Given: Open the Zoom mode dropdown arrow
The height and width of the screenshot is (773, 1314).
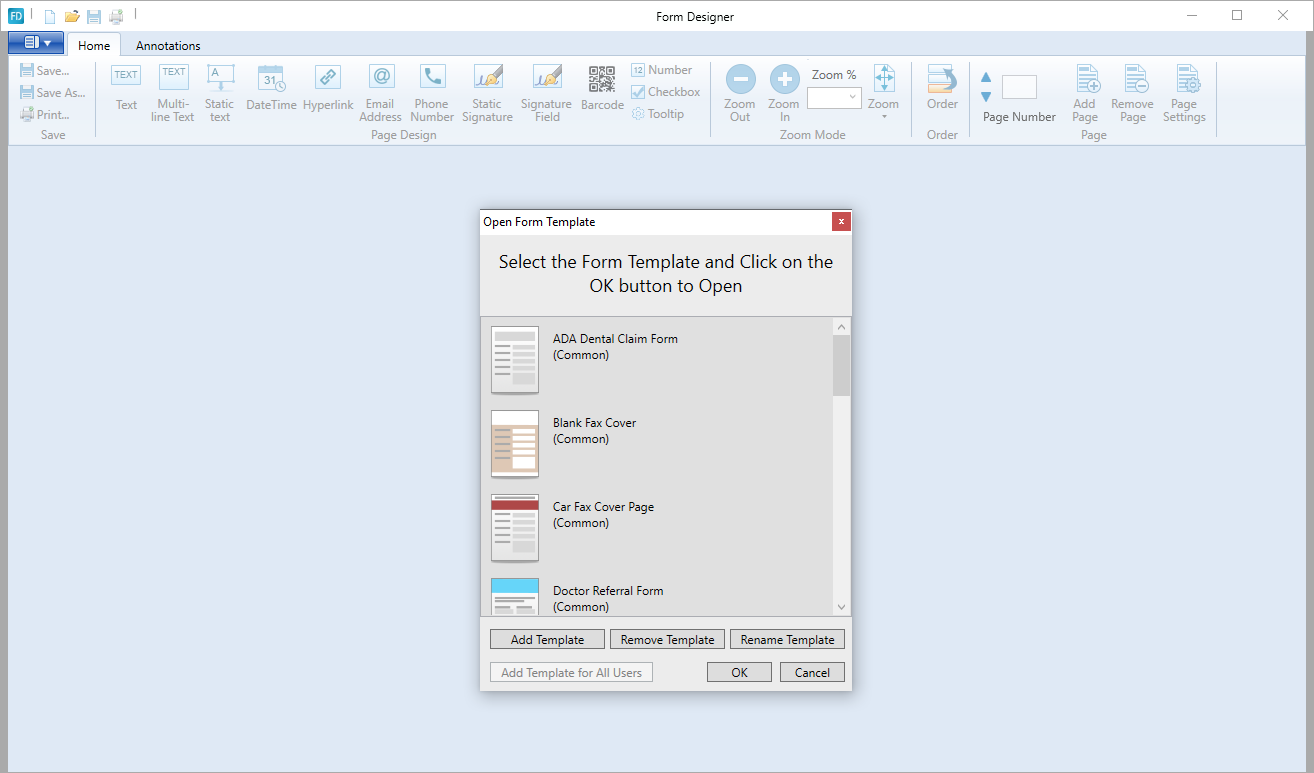Looking at the screenshot, I should pos(883,117).
